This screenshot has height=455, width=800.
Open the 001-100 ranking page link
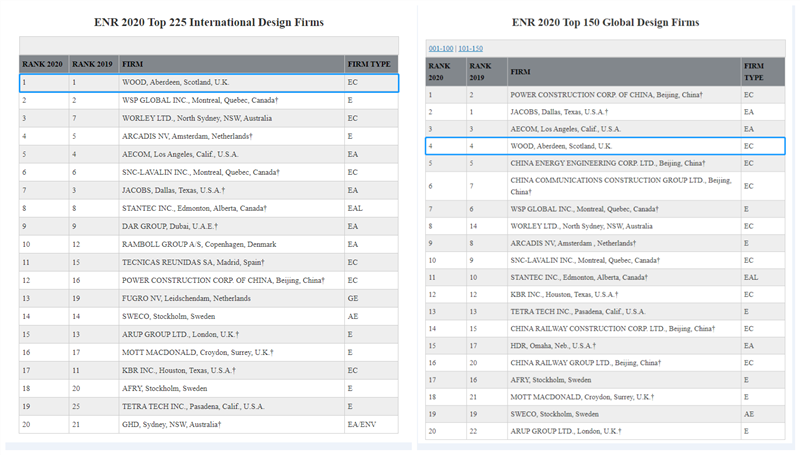pos(440,48)
